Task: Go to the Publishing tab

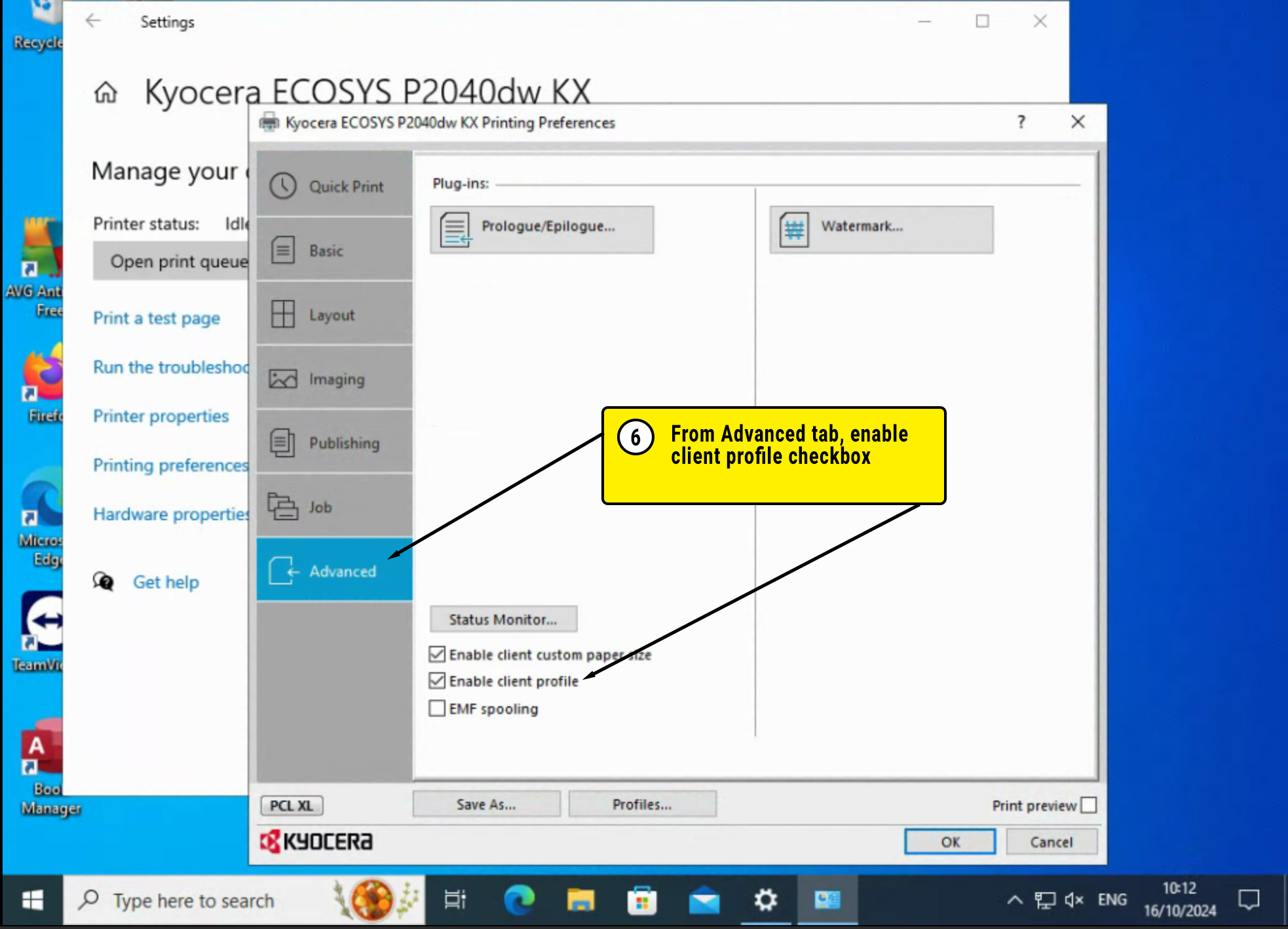Action: (x=334, y=443)
